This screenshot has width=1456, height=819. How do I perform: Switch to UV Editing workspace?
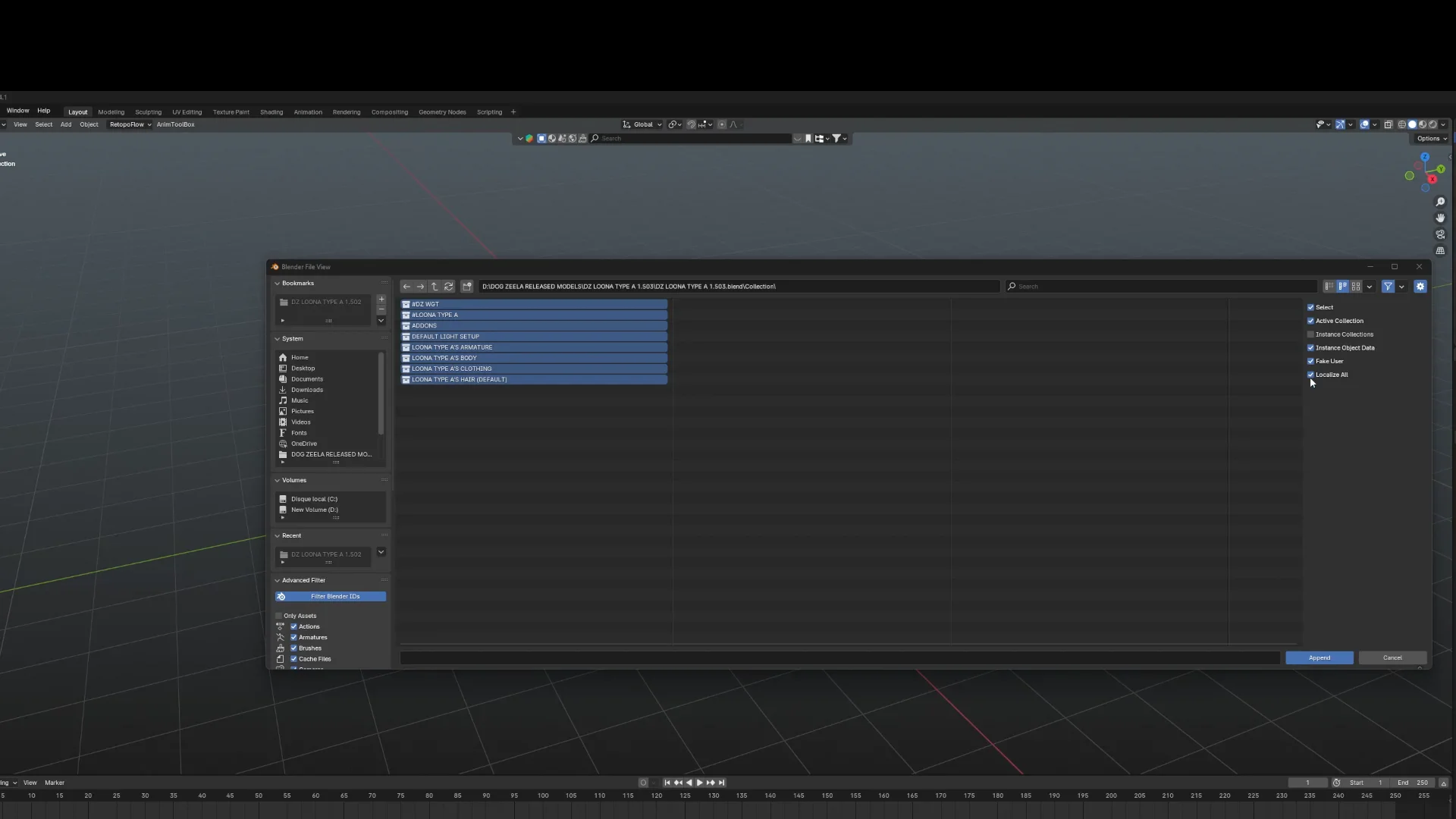(x=187, y=112)
